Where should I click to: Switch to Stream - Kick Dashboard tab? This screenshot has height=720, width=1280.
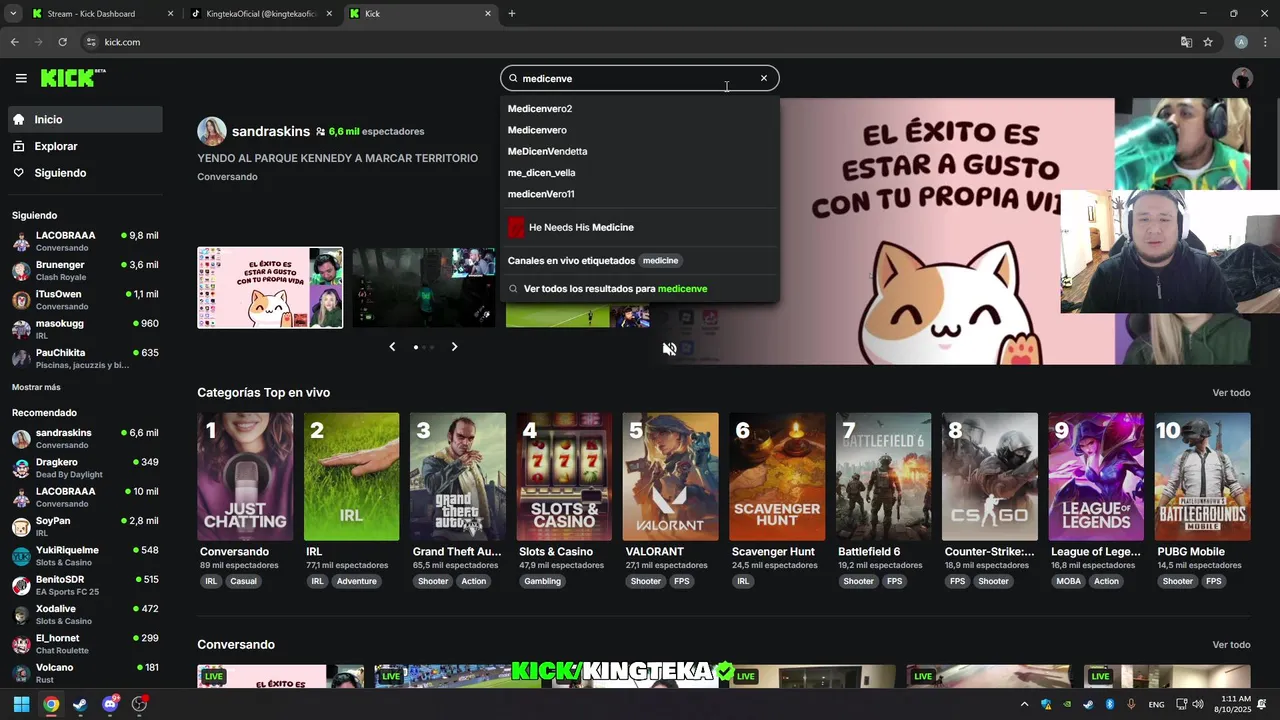coord(100,14)
